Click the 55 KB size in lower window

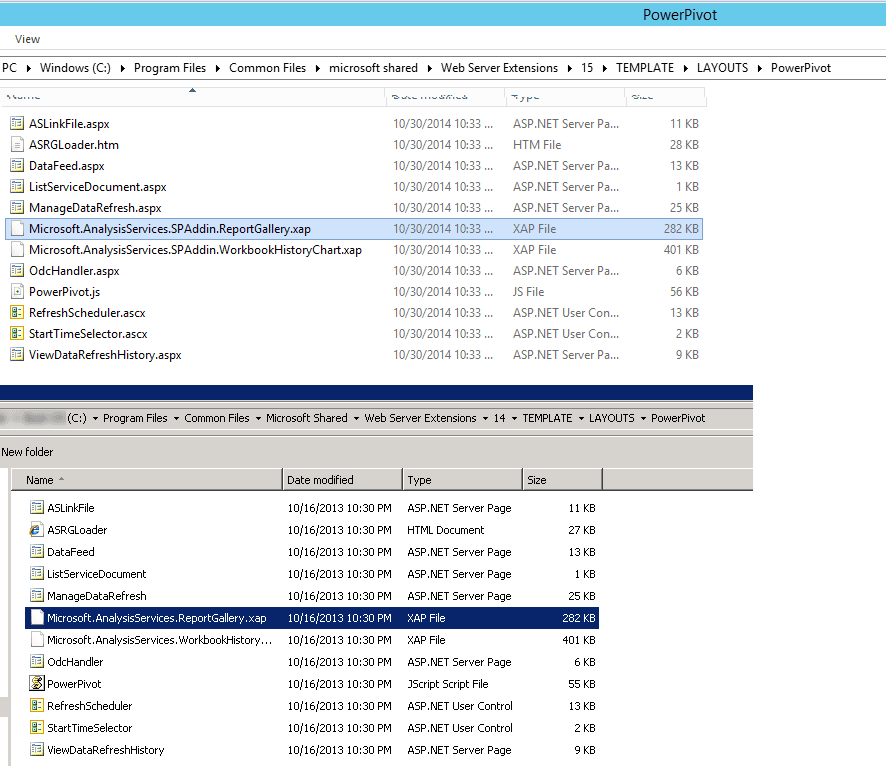point(581,684)
